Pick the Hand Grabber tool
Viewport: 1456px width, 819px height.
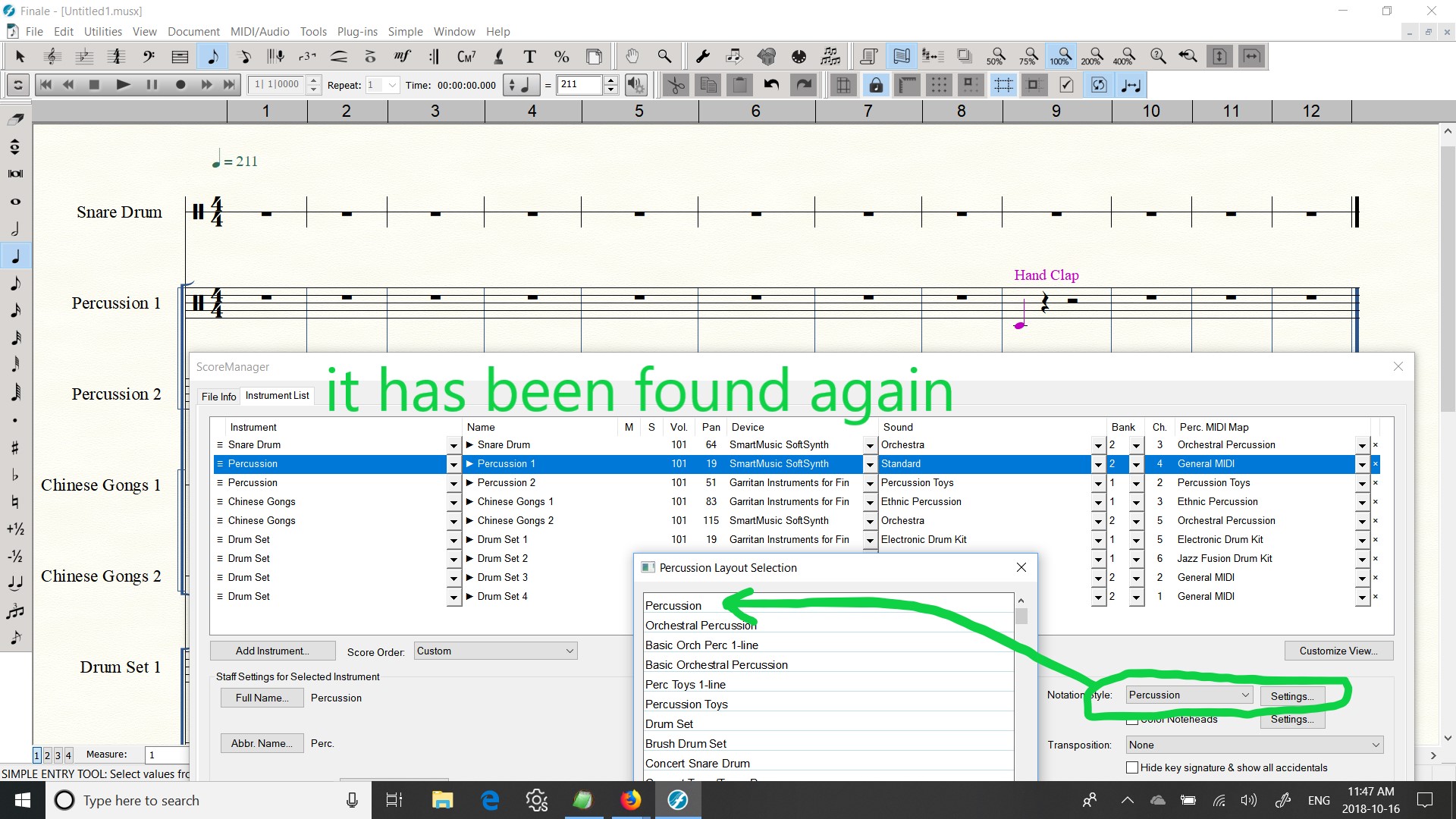point(632,56)
